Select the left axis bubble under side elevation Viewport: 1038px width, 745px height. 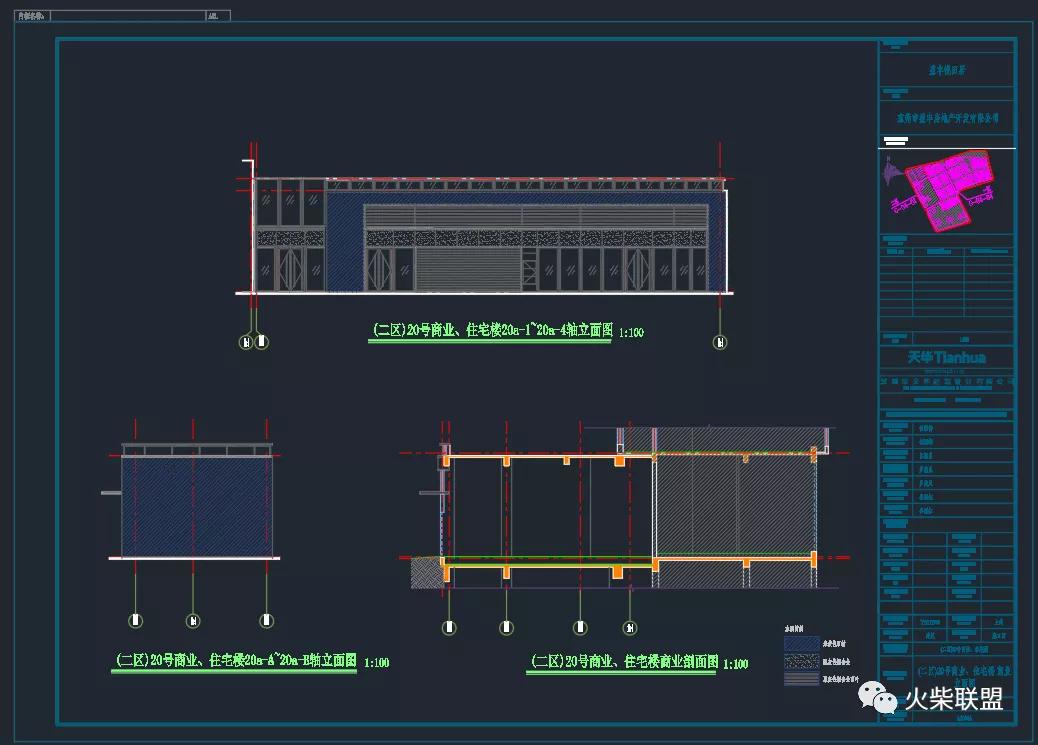click(134, 620)
